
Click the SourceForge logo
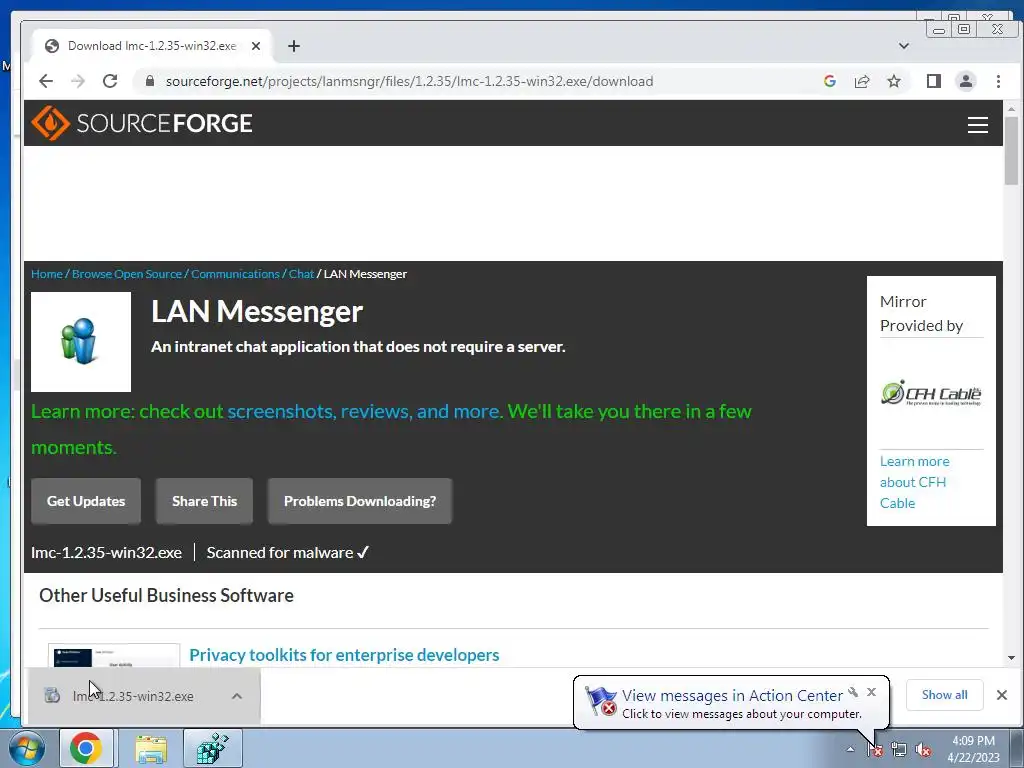click(x=142, y=123)
